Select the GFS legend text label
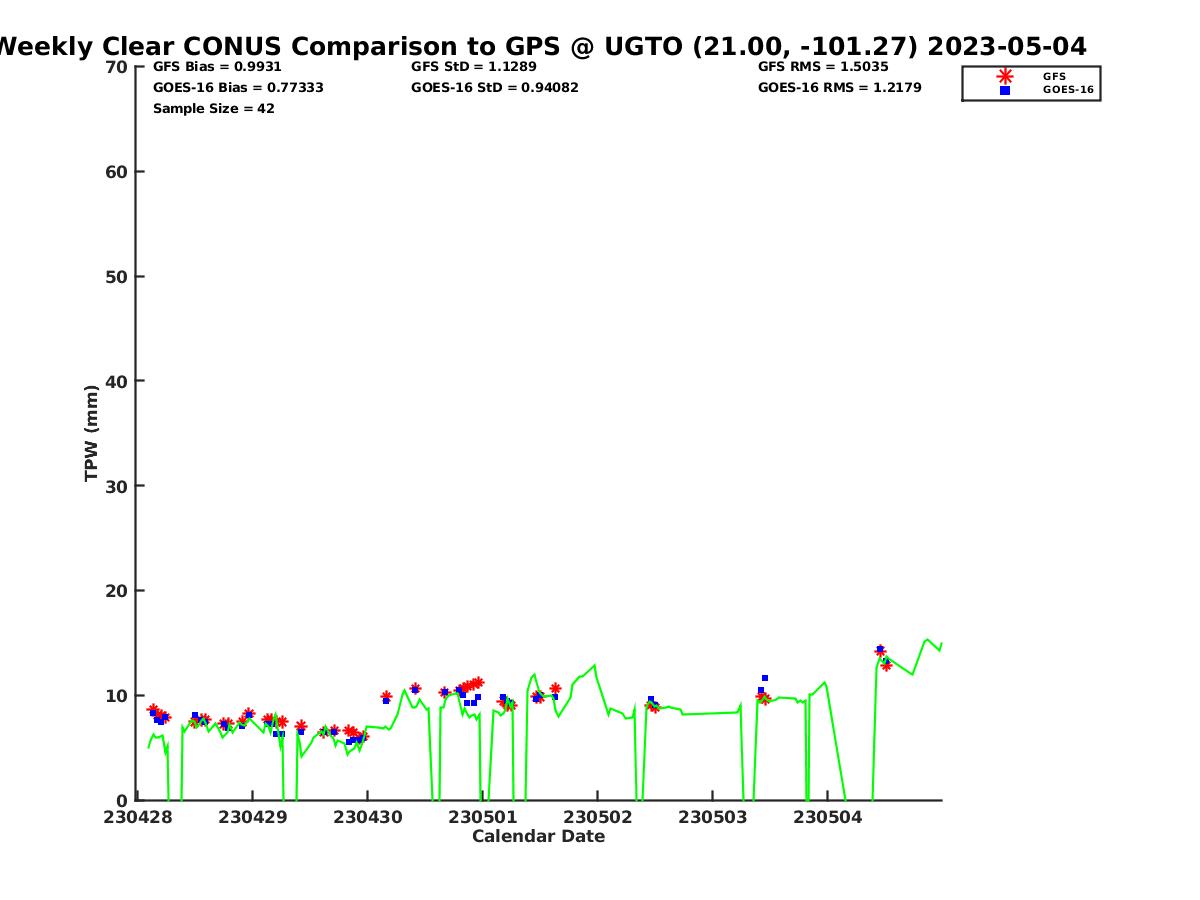Viewport: 1200px width, 900px height. [1054, 76]
